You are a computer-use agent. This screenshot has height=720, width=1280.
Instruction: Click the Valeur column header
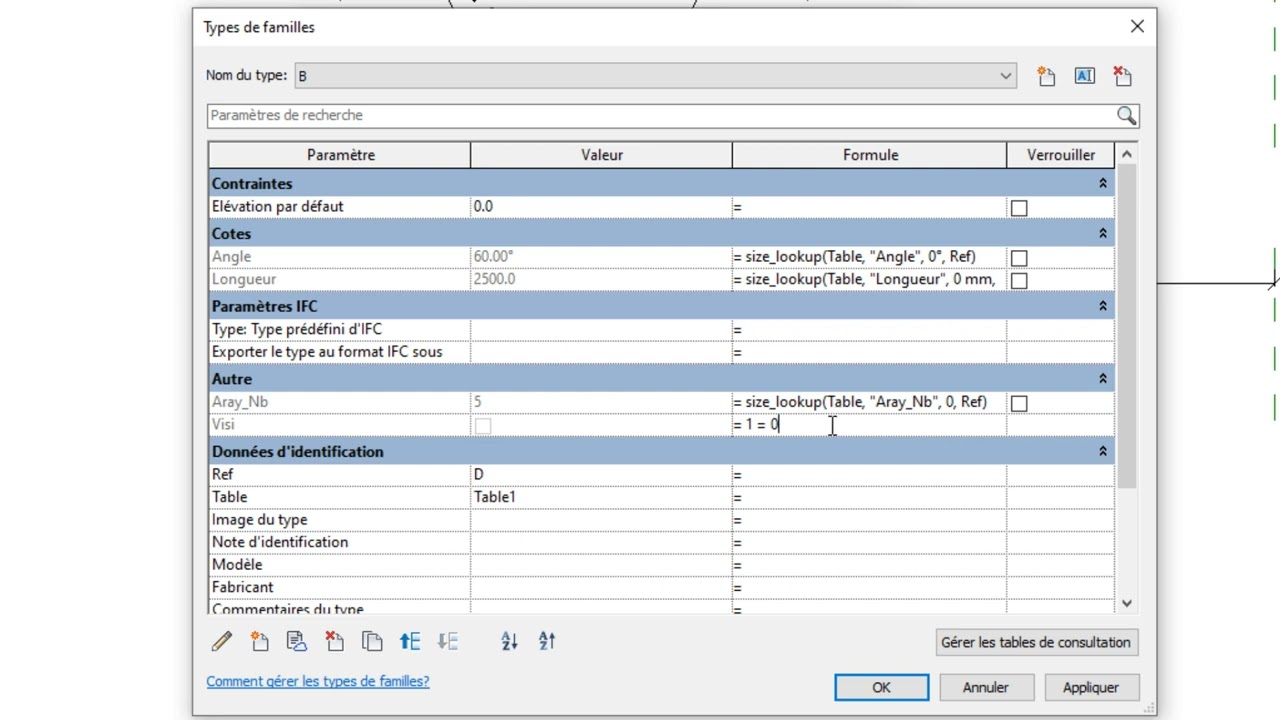tap(601, 155)
